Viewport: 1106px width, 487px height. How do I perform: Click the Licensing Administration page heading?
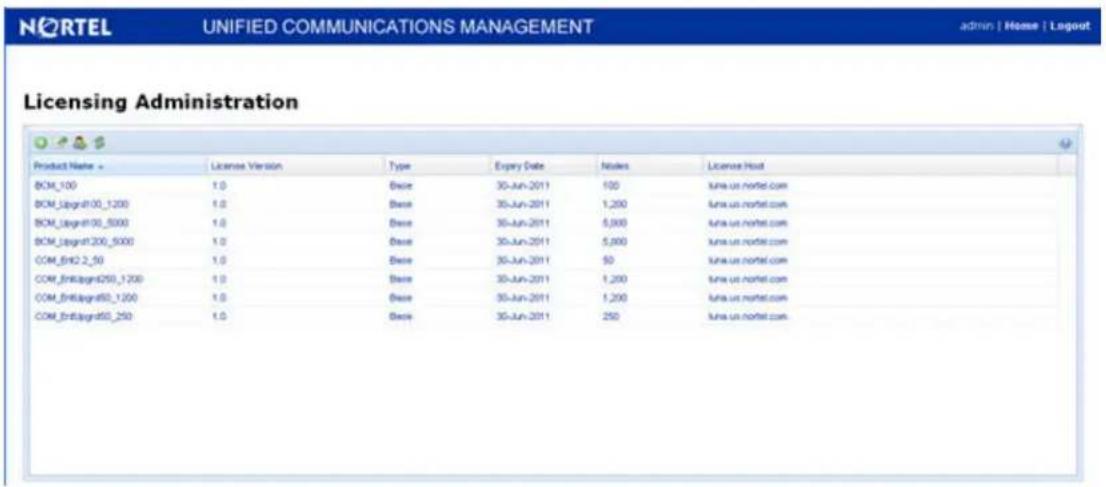coord(161,102)
